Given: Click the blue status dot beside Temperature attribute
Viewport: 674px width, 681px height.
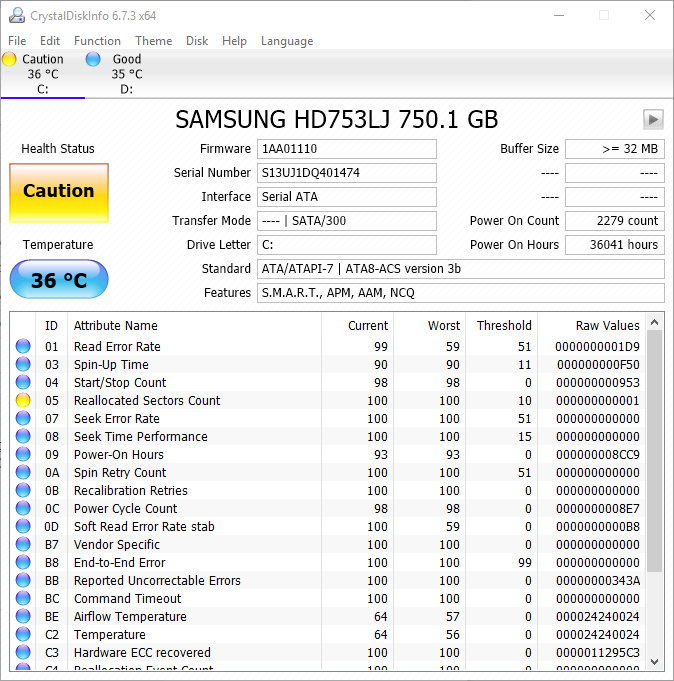Looking at the screenshot, I should [x=23, y=635].
